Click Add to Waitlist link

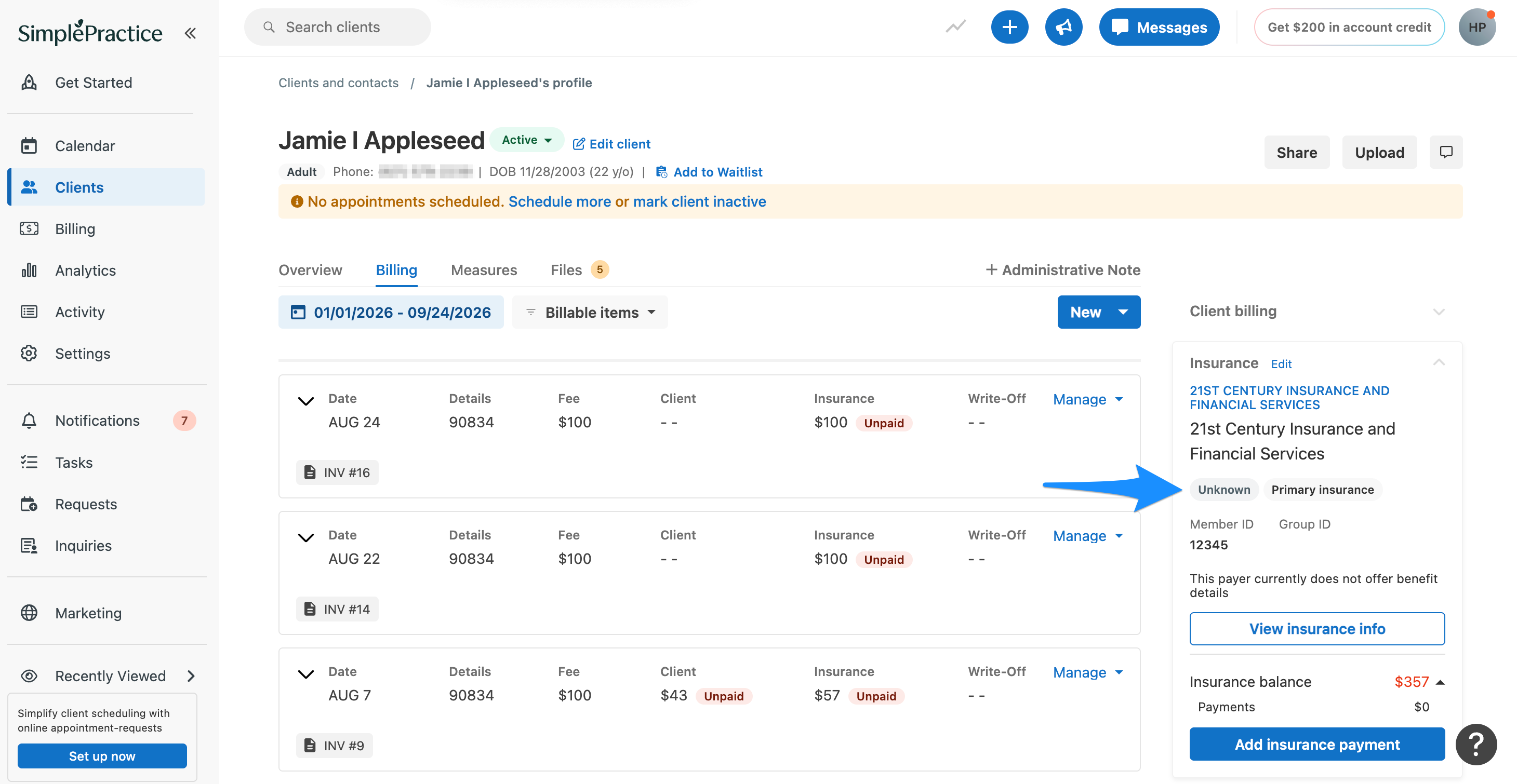pyautogui.click(x=709, y=172)
